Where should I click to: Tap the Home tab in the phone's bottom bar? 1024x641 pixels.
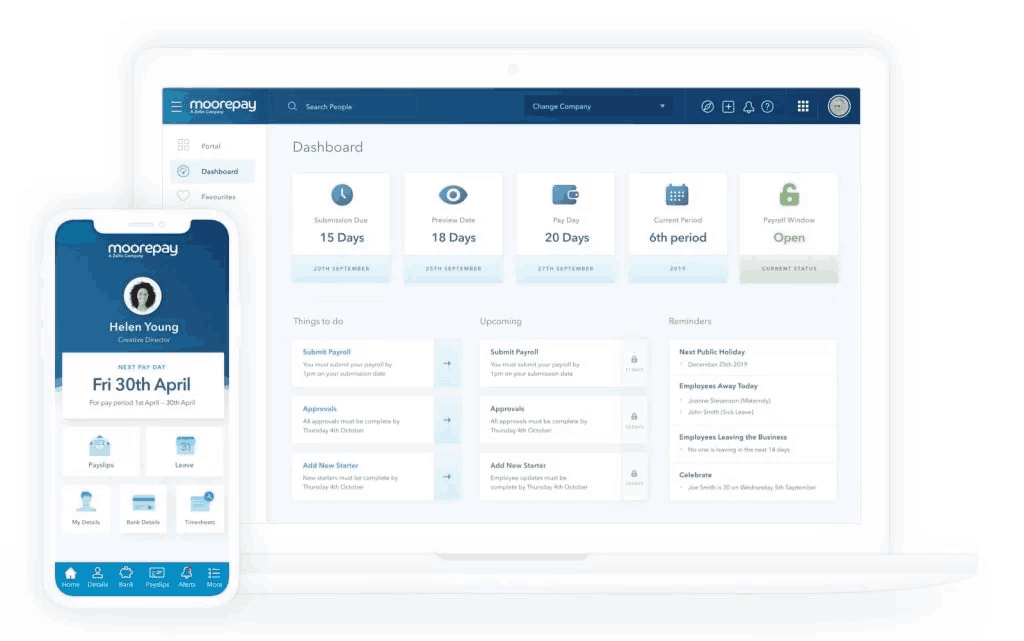[x=71, y=577]
